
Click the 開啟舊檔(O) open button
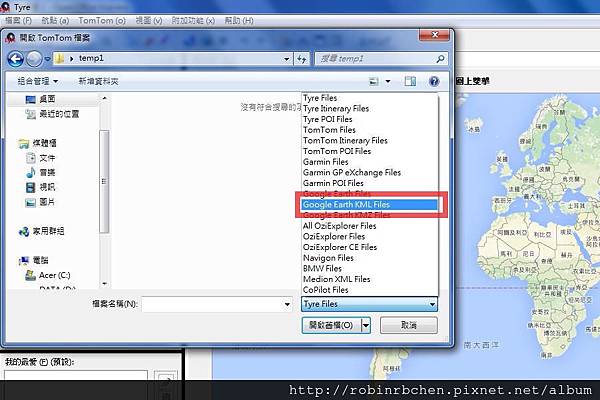331,325
